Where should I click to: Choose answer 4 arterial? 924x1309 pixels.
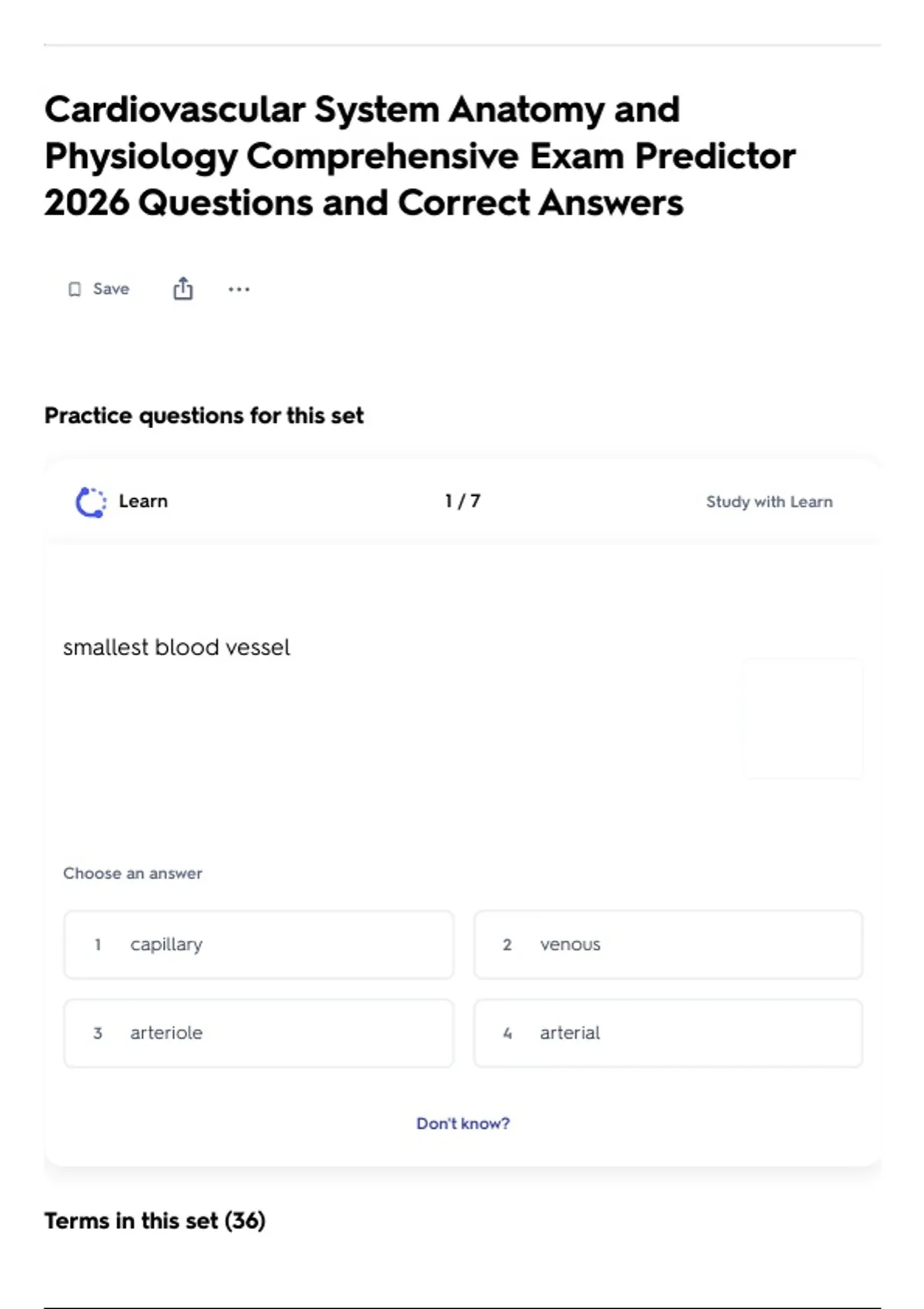click(x=668, y=1033)
